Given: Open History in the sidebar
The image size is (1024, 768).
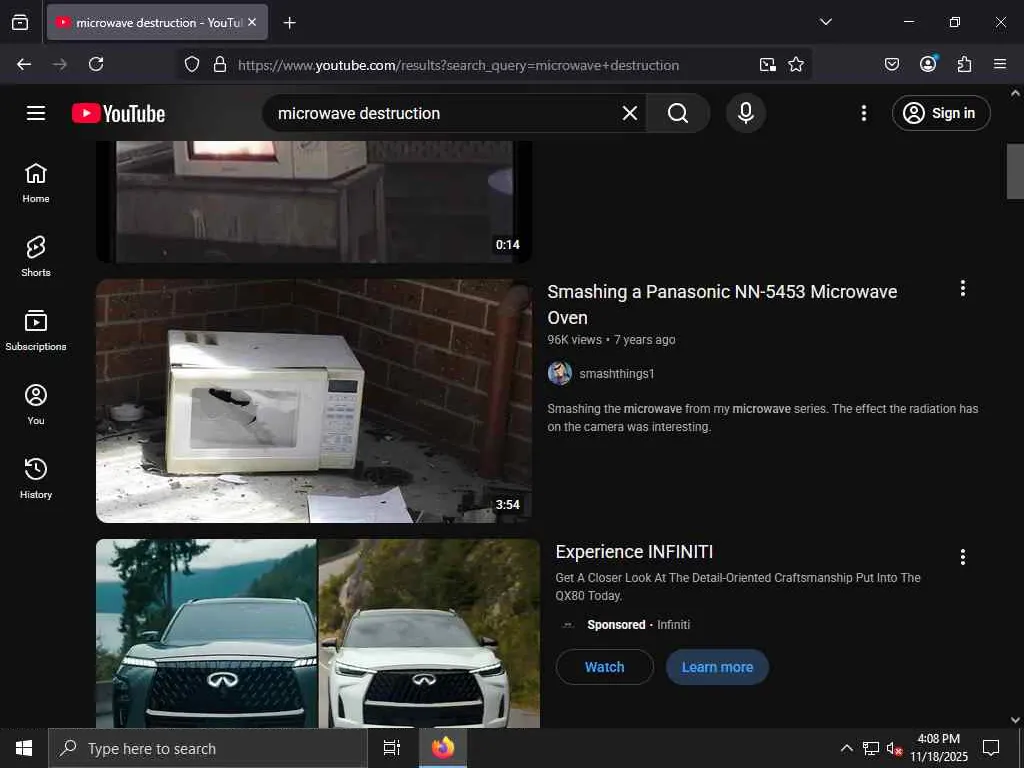Looking at the screenshot, I should coord(36,478).
